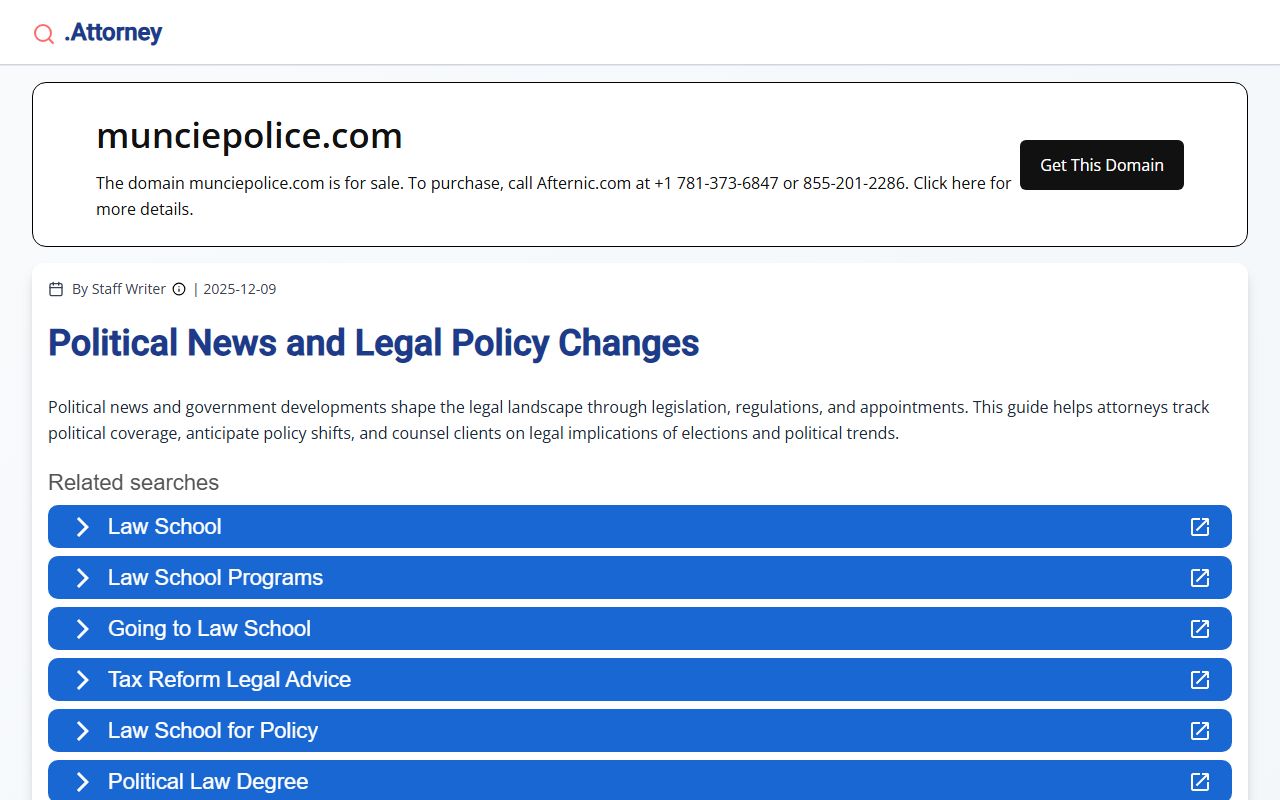The height and width of the screenshot is (800, 1280).
Task: Click the 2025-12-09 publication date
Action: click(x=240, y=289)
